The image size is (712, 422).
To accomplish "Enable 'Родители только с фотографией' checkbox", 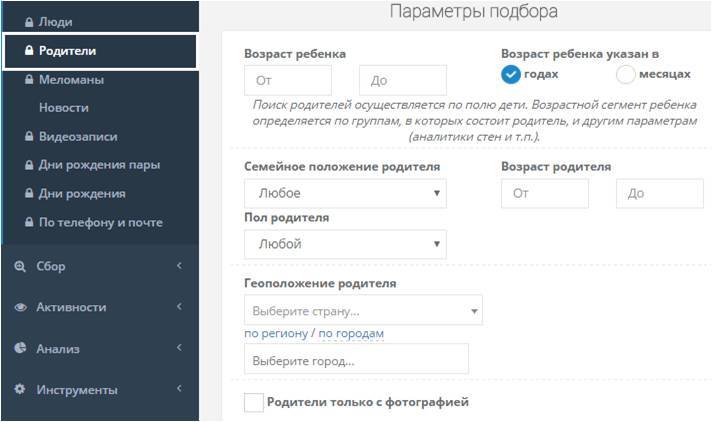I will point(254,402).
